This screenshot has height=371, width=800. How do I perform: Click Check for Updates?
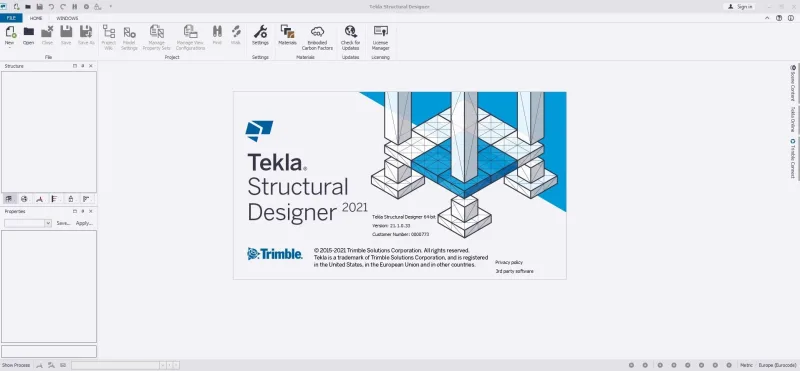(351, 38)
